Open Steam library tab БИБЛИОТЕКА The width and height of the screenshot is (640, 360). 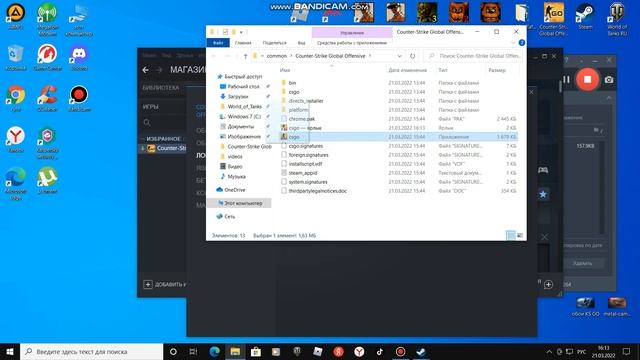160,88
